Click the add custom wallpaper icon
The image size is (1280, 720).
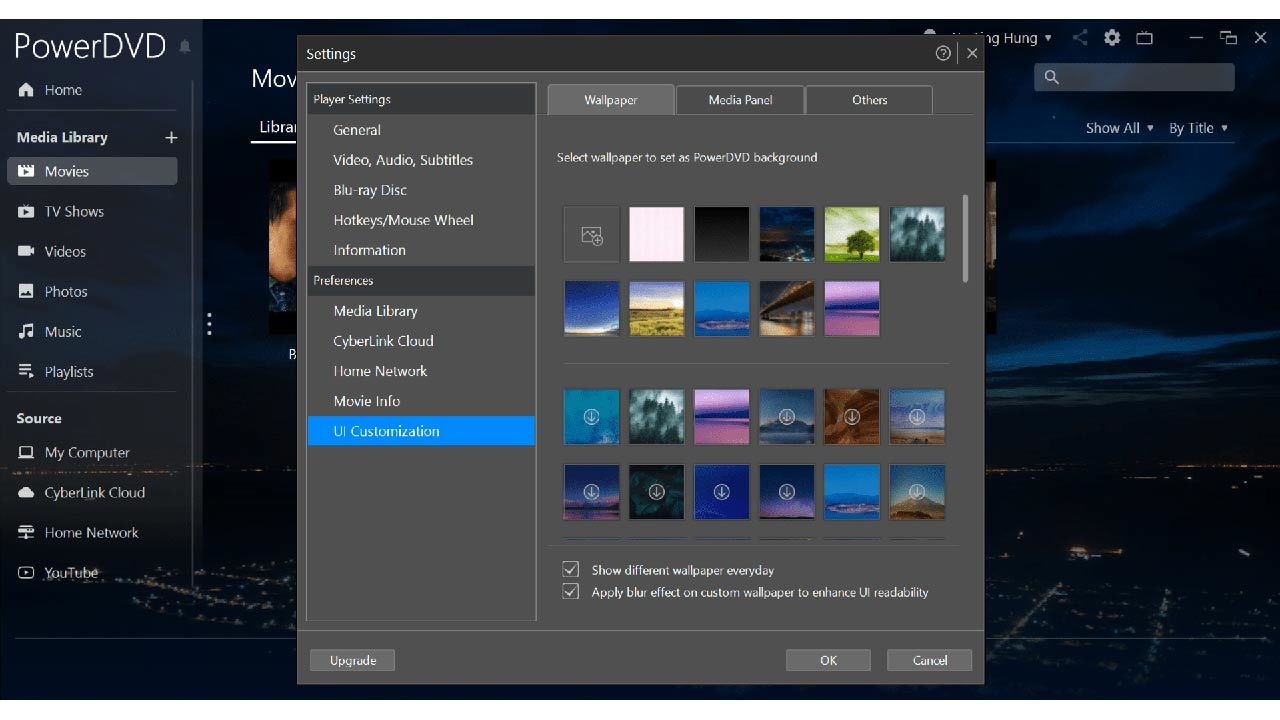point(592,235)
